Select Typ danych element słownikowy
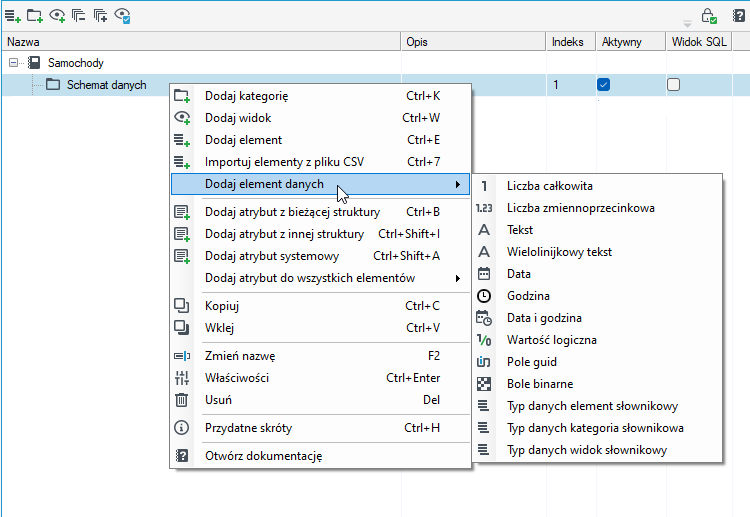The width and height of the screenshot is (750, 517). [597, 406]
